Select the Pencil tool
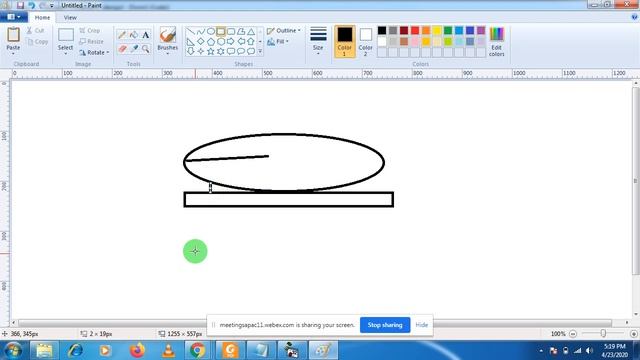640x360 pixels. 122,35
